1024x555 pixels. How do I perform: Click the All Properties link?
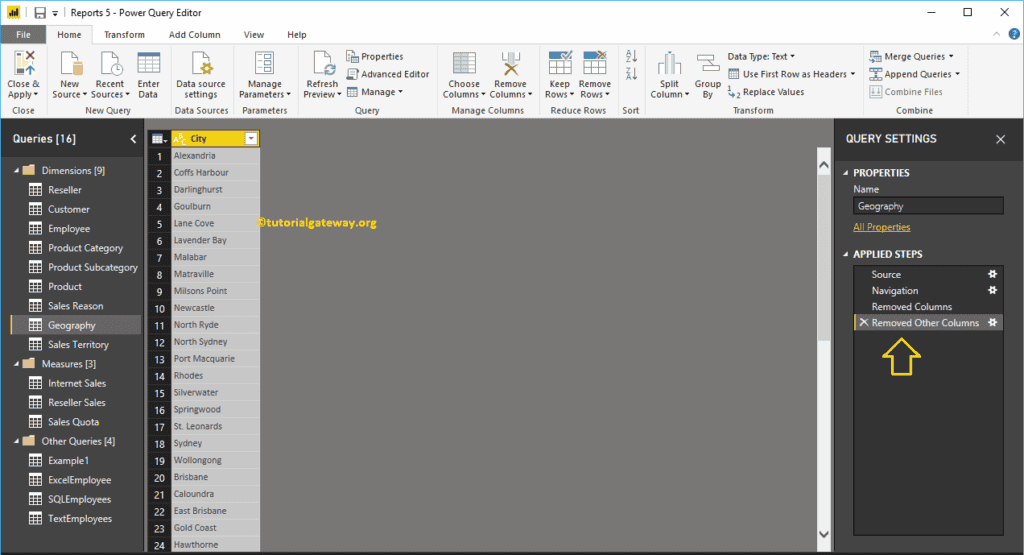[x=881, y=227]
